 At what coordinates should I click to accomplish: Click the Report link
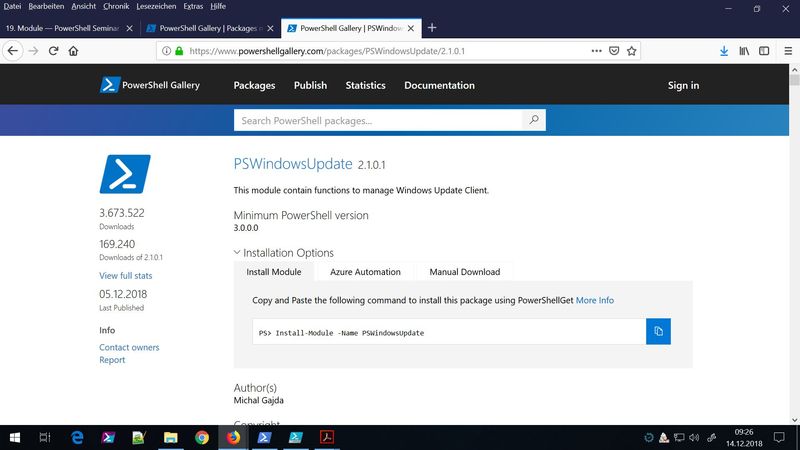coord(112,360)
